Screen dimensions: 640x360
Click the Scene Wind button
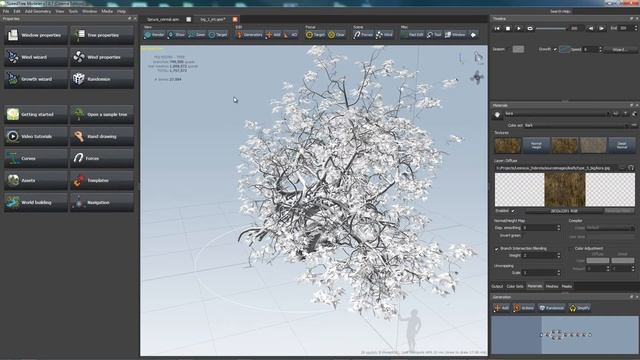[384, 35]
